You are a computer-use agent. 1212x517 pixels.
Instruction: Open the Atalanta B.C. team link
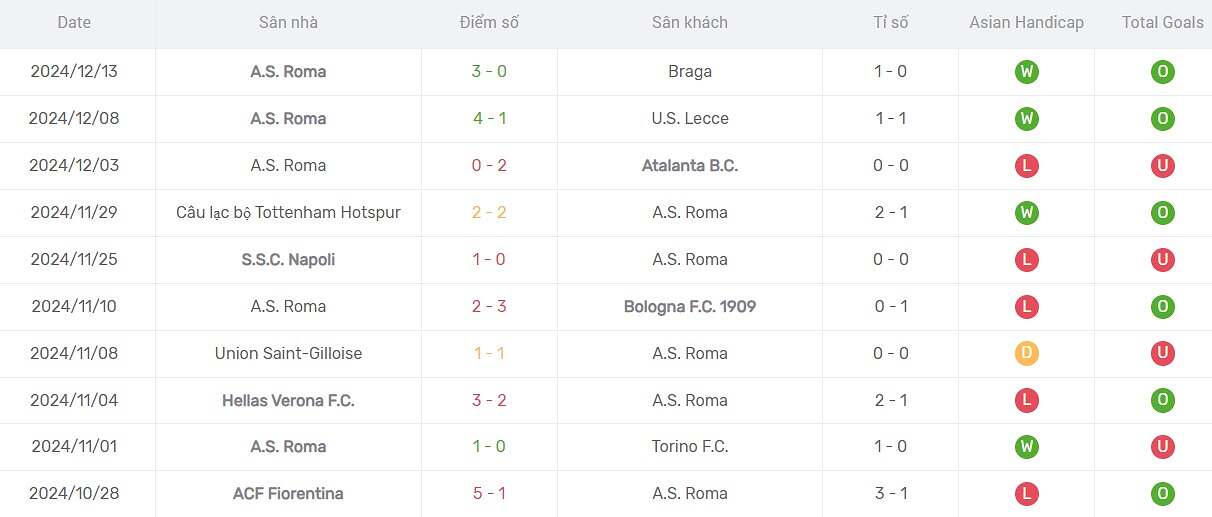[690, 166]
